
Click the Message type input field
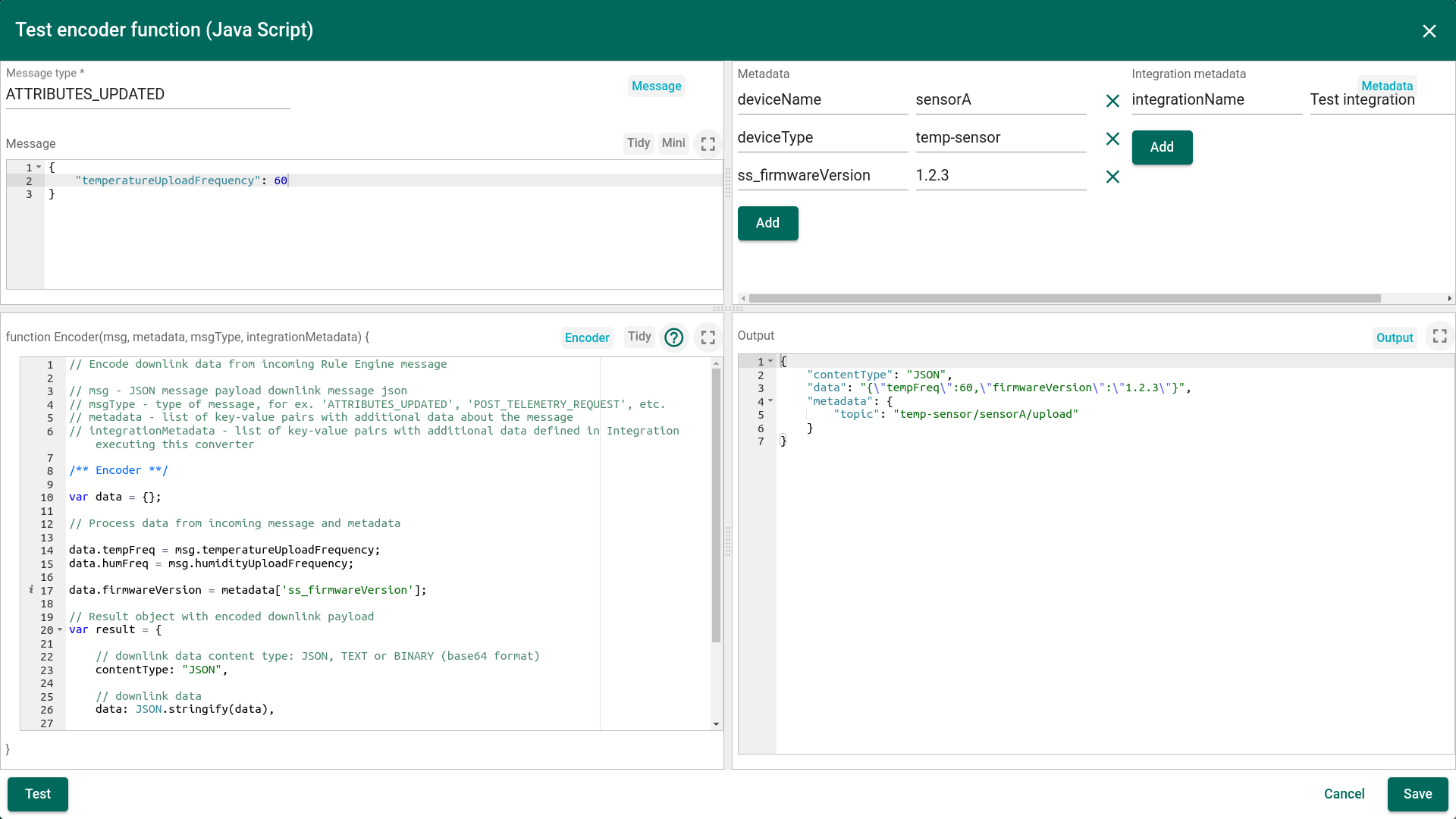[x=148, y=95]
